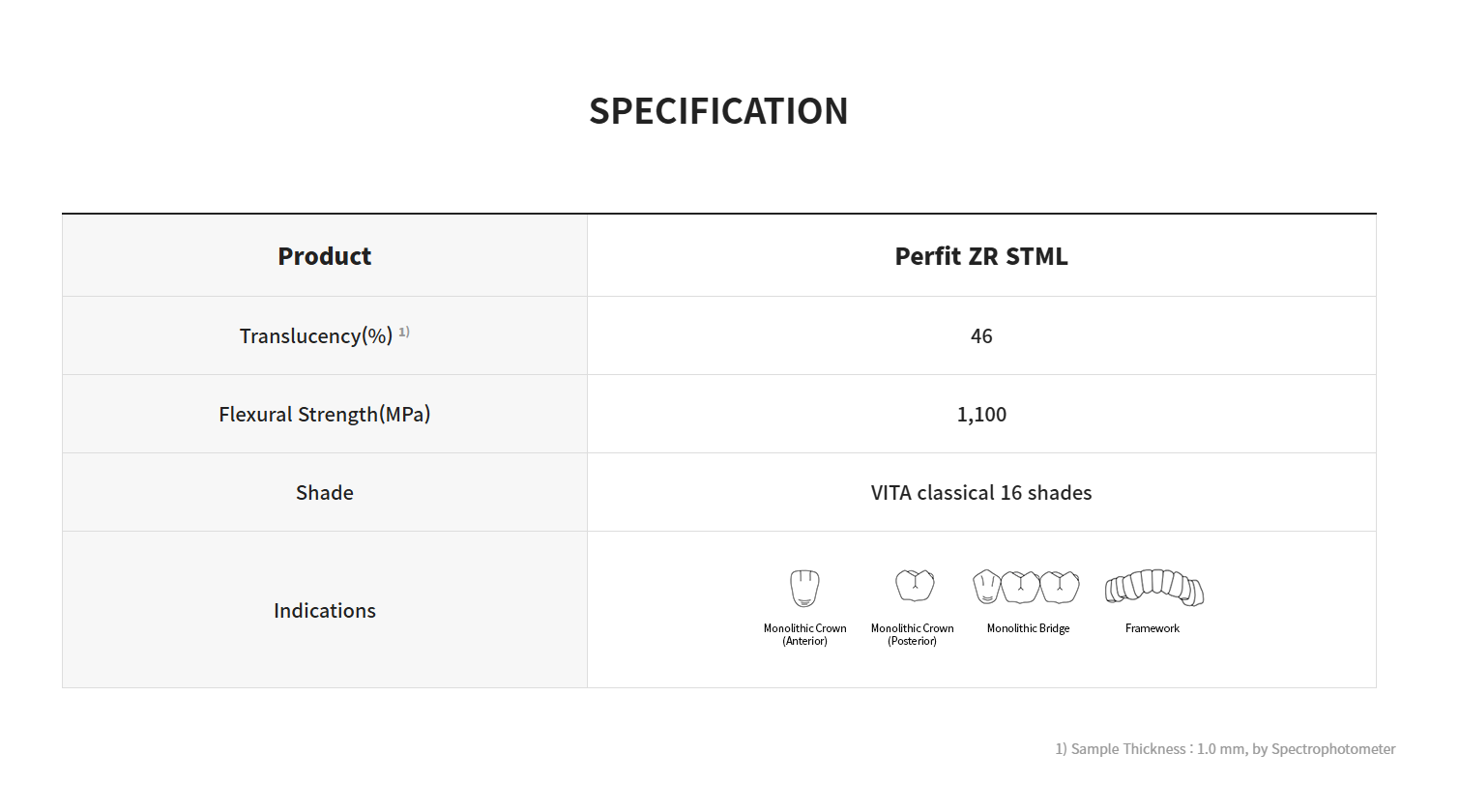The width and height of the screenshot is (1459, 812).
Task: Select the Monolithic Bridge three-tooth icon
Action: pyautogui.click(x=1026, y=586)
